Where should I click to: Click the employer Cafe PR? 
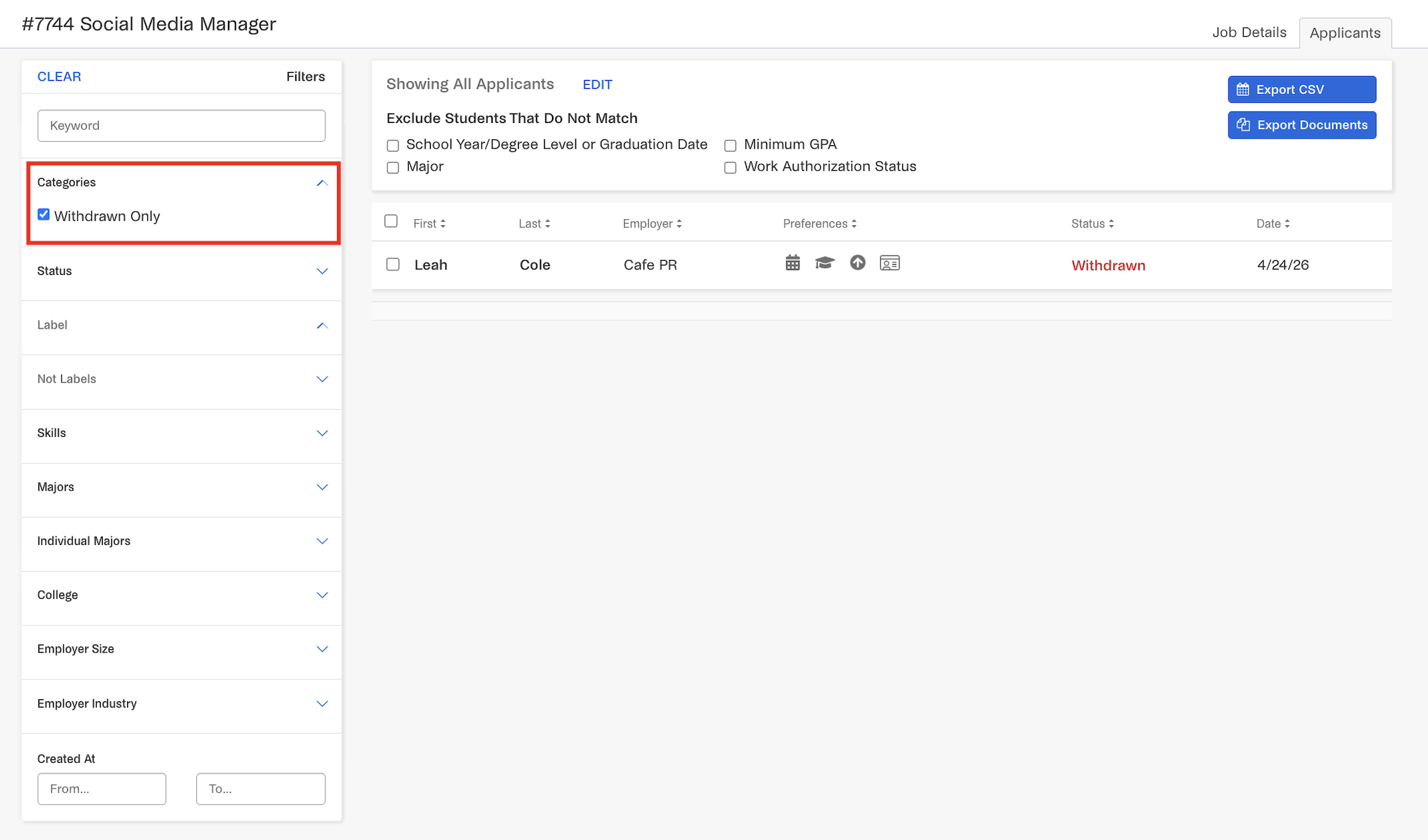pos(650,265)
